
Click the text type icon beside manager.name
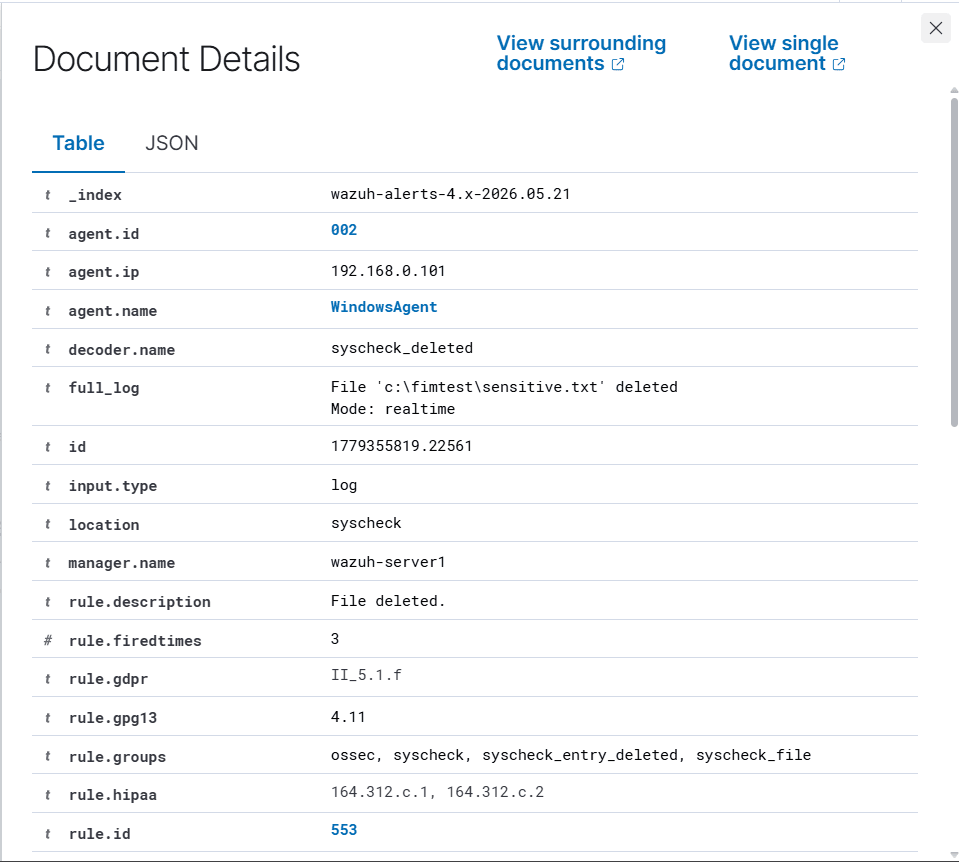48,563
